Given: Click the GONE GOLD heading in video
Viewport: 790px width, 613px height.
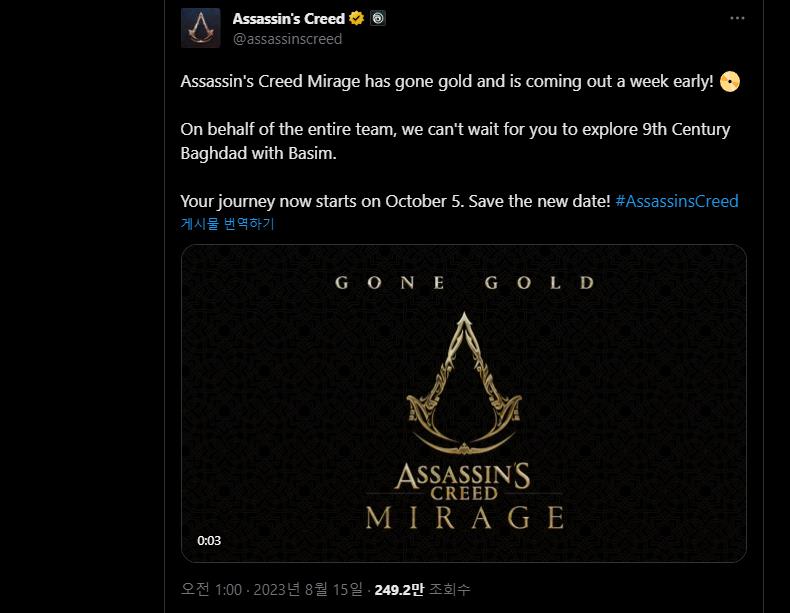Looking at the screenshot, I should pos(464,283).
